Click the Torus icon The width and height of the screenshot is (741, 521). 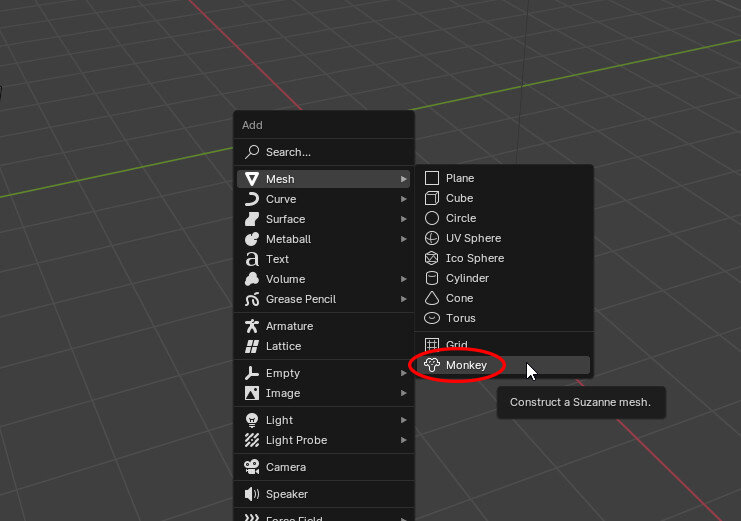[x=431, y=318]
